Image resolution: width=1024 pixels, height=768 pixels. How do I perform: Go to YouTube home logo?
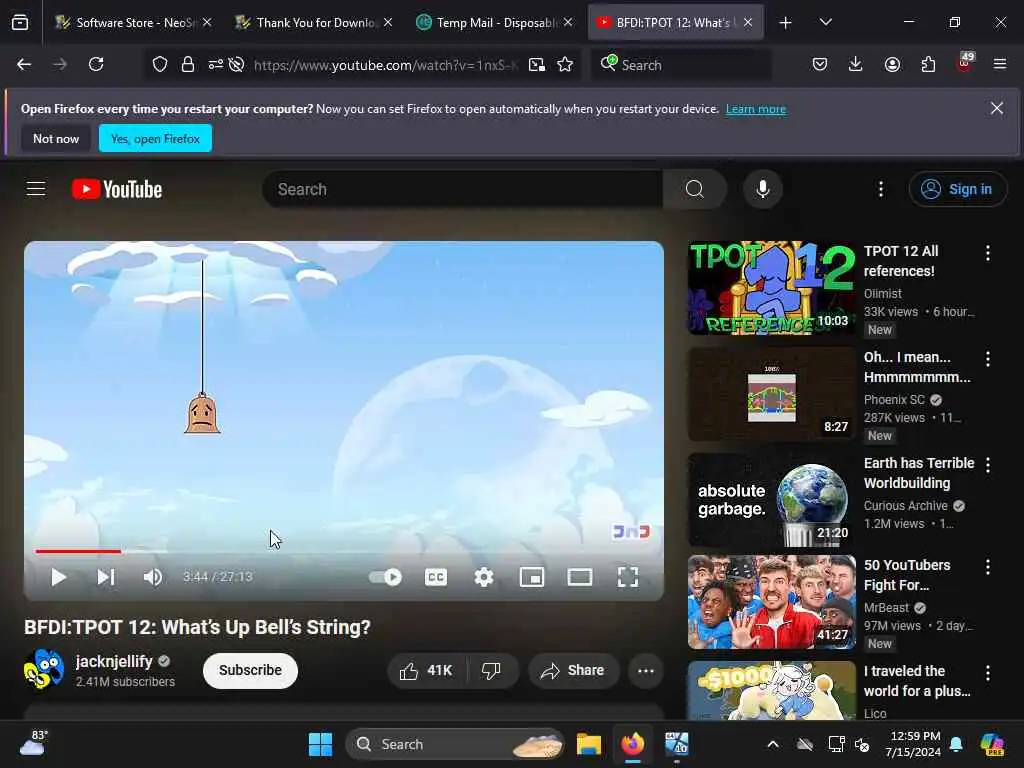(x=117, y=189)
